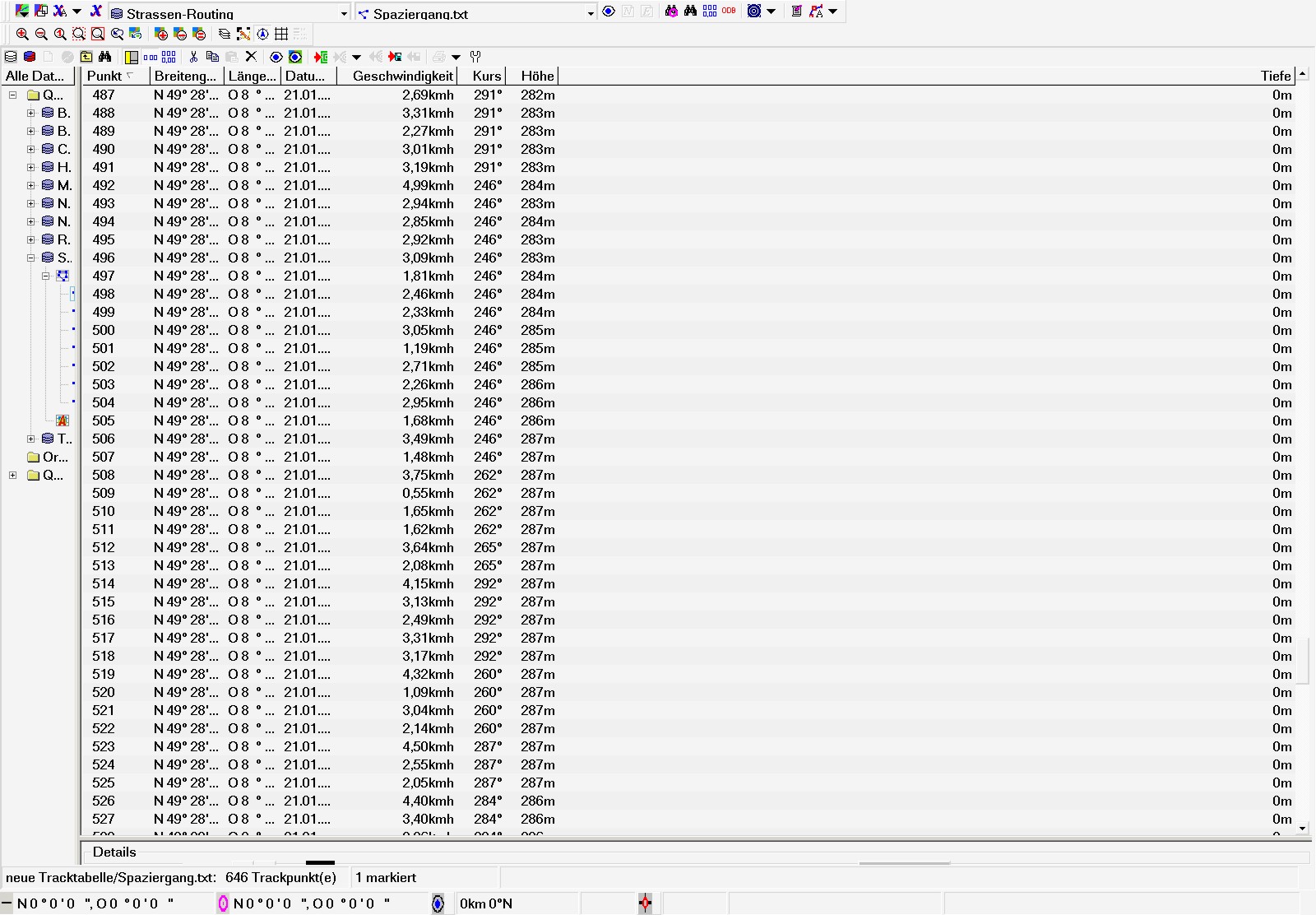Viewport: 1316px width, 915px height.
Task: Click the map layers stack icon
Action: coord(224,34)
